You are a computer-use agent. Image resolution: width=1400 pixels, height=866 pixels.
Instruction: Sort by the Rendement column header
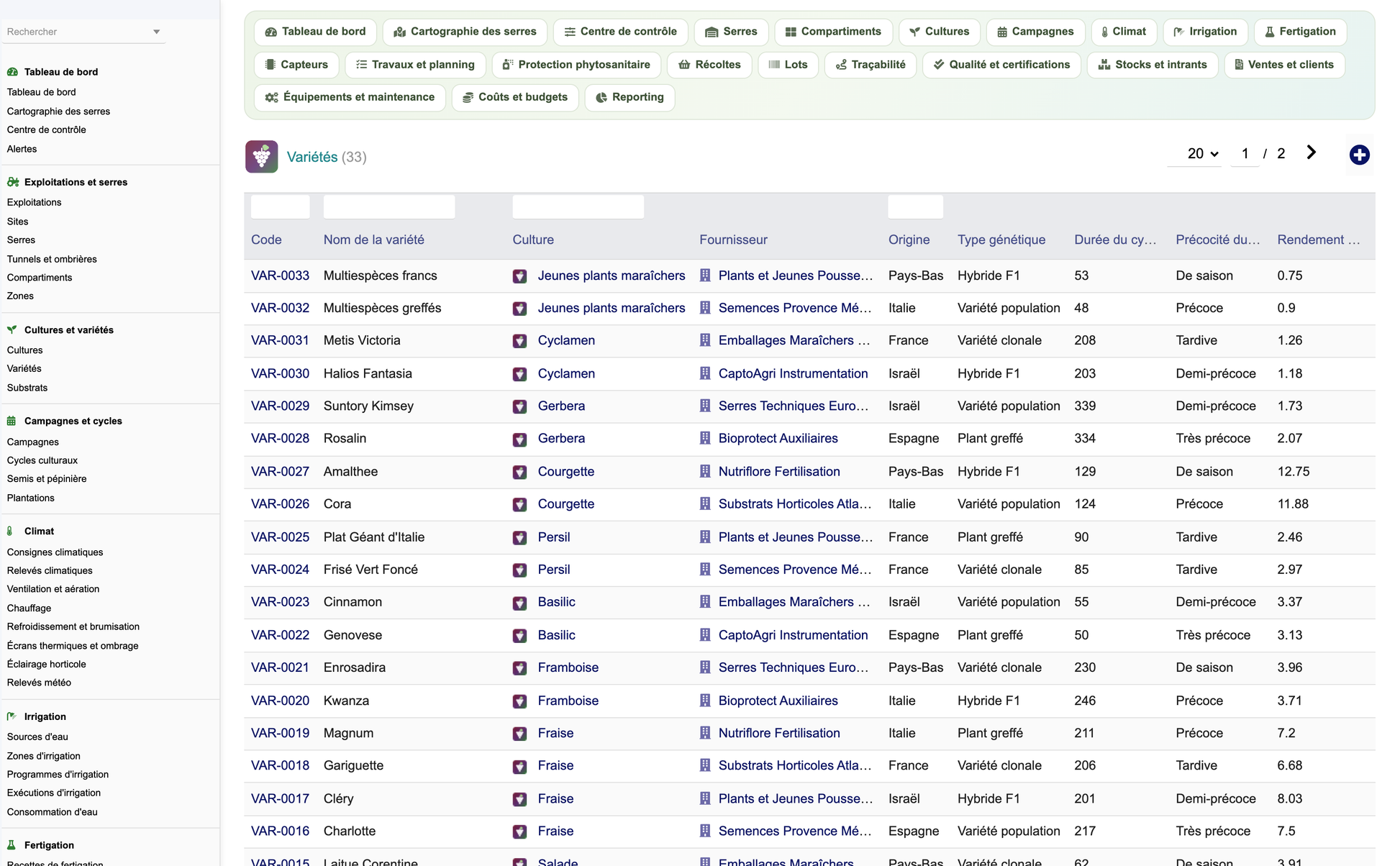tap(1319, 240)
